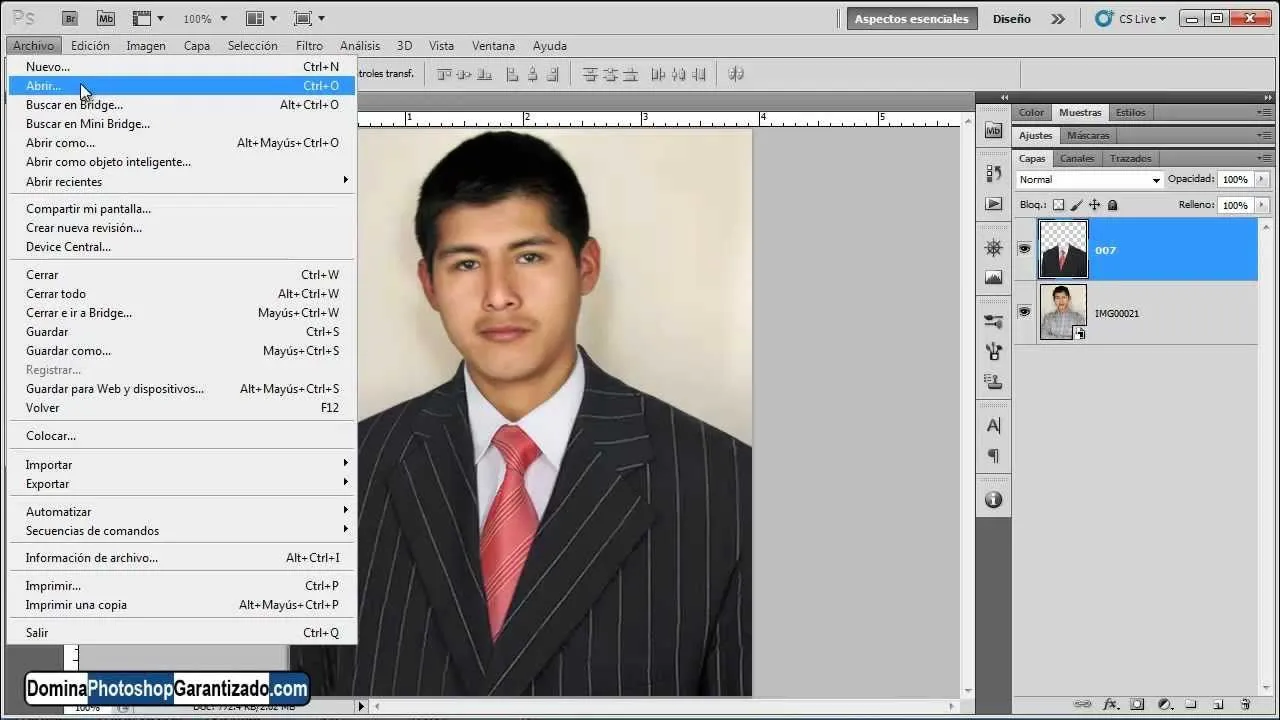Click the Opacidad 100% value field

coord(1235,180)
